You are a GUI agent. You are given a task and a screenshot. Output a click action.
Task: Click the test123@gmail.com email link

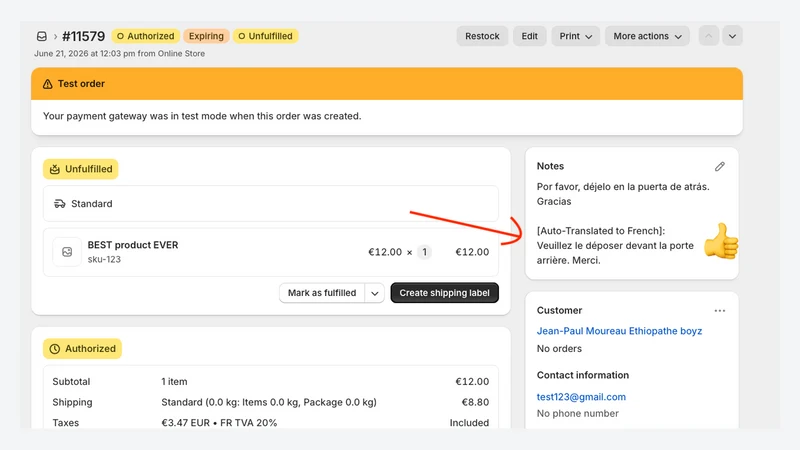click(581, 397)
